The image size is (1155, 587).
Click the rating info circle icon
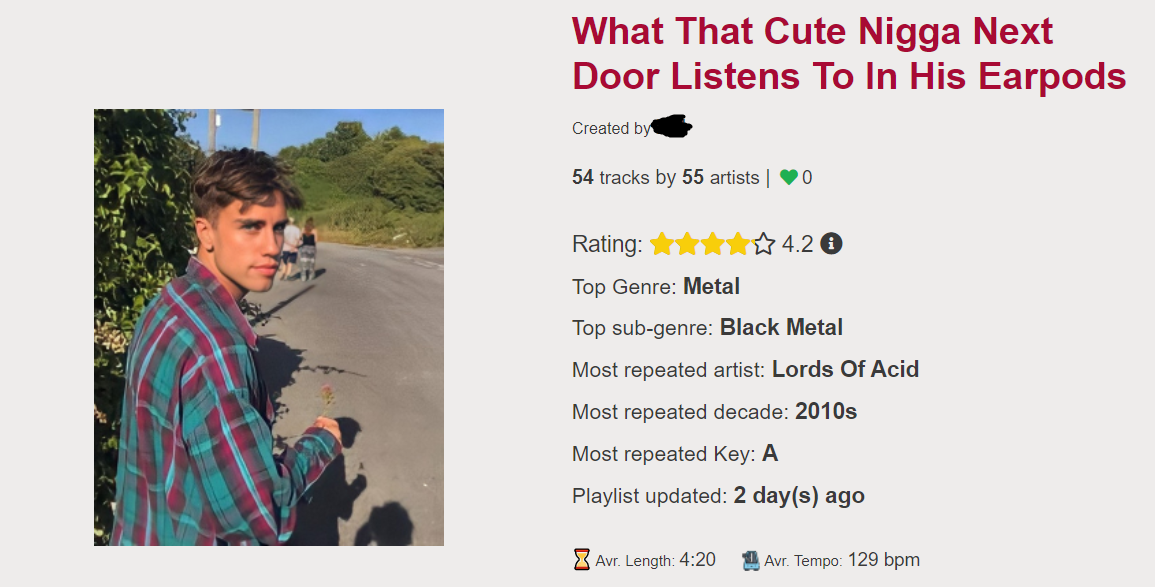pyautogui.click(x=831, y=243)
